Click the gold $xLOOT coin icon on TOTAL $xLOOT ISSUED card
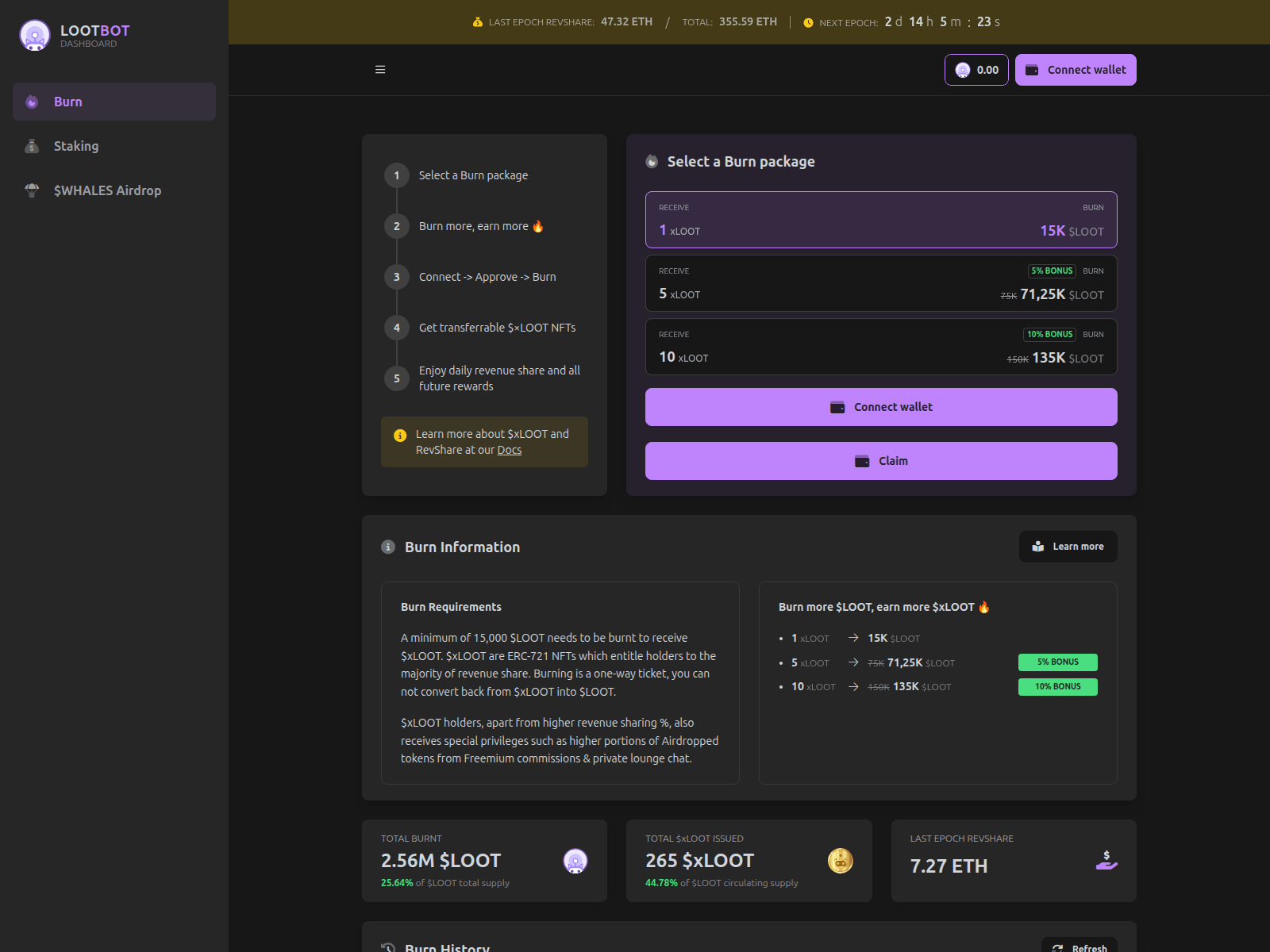This screenshot has width=1270, height=952. (840, 860)
